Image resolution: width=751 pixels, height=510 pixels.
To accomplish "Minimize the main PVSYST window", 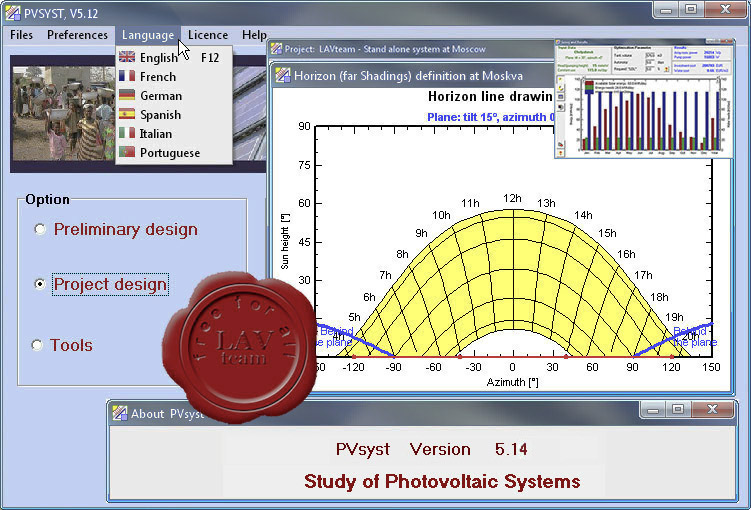I will pyautogui.click(x=666, y=9).
